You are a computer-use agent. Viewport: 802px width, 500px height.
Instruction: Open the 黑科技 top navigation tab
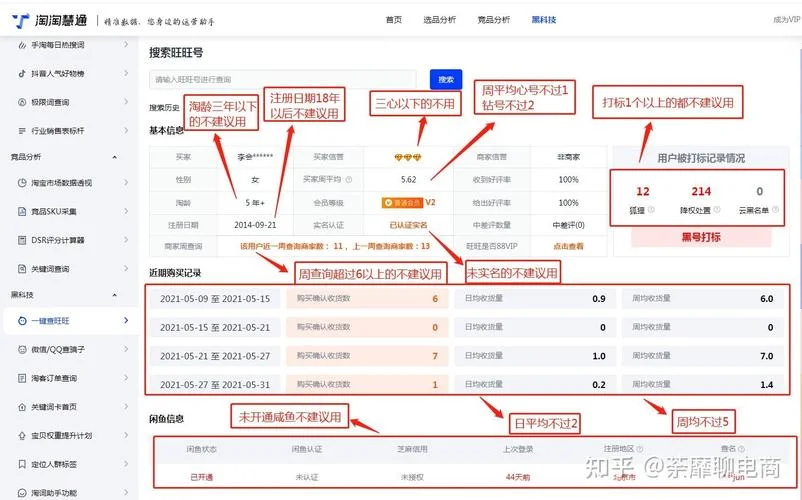coord(544,20)
